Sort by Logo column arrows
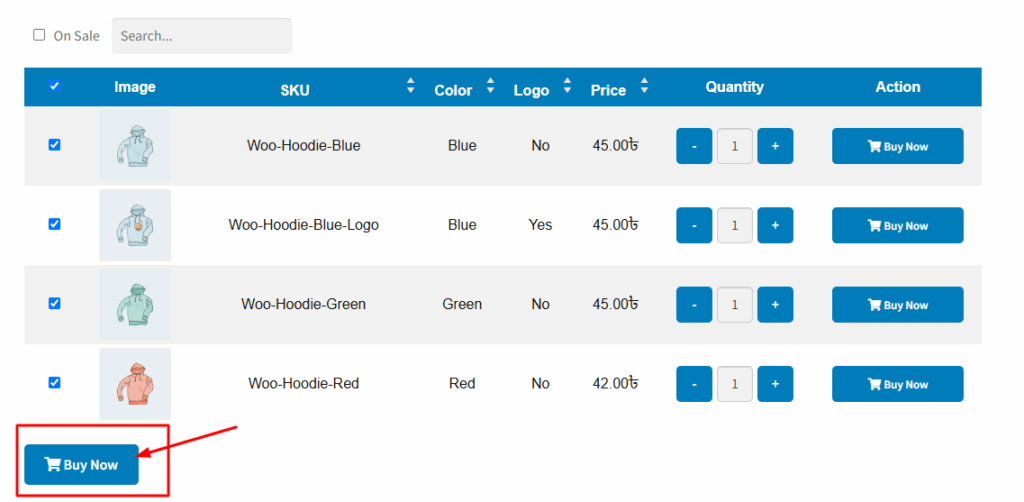The image size is (1024, 502). [568, 86]
